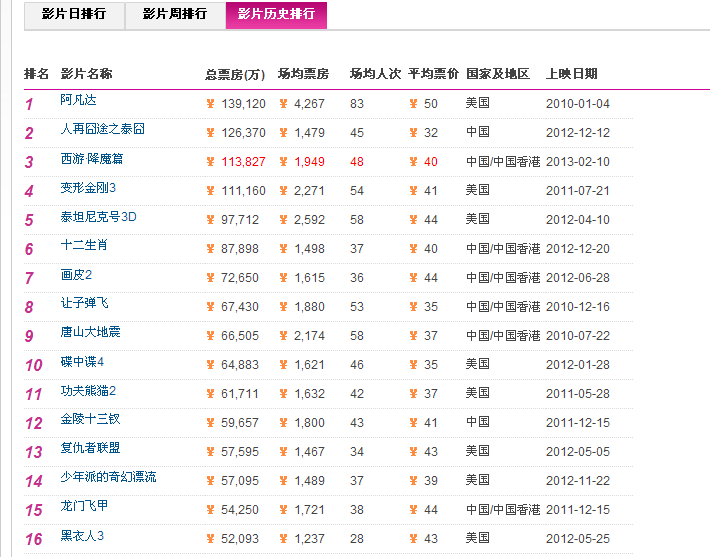Select release date 2012-11-22
The width and height of the screenshot is (710, 557).
[578, 480]
